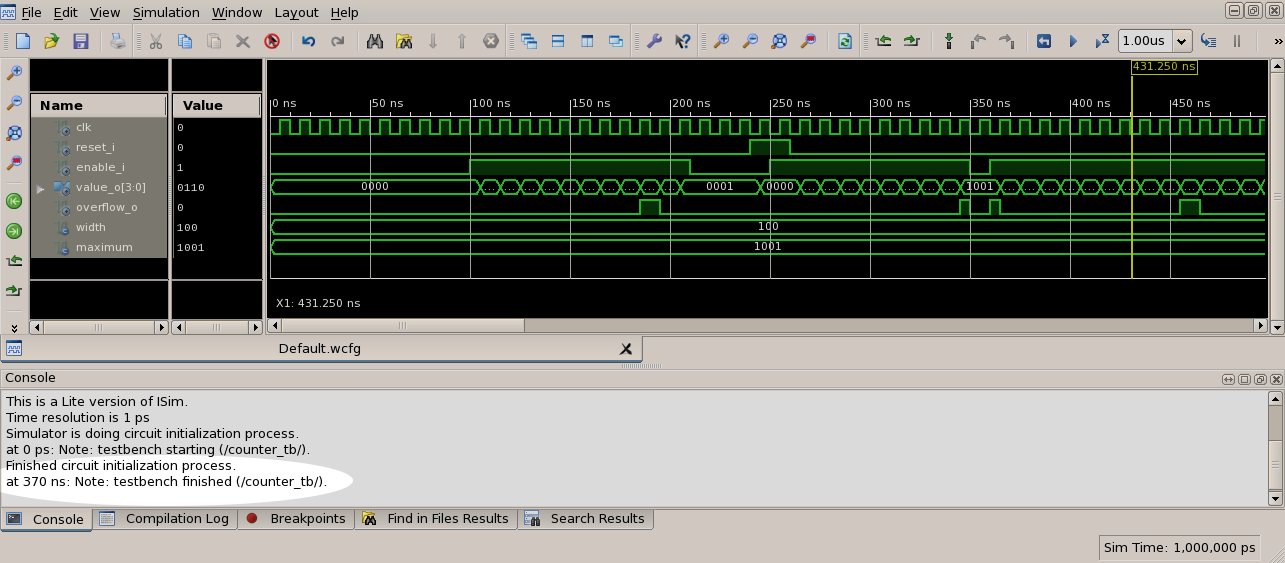Undo the last action
Screen dimensions: 1285x563
click(308, 41)
